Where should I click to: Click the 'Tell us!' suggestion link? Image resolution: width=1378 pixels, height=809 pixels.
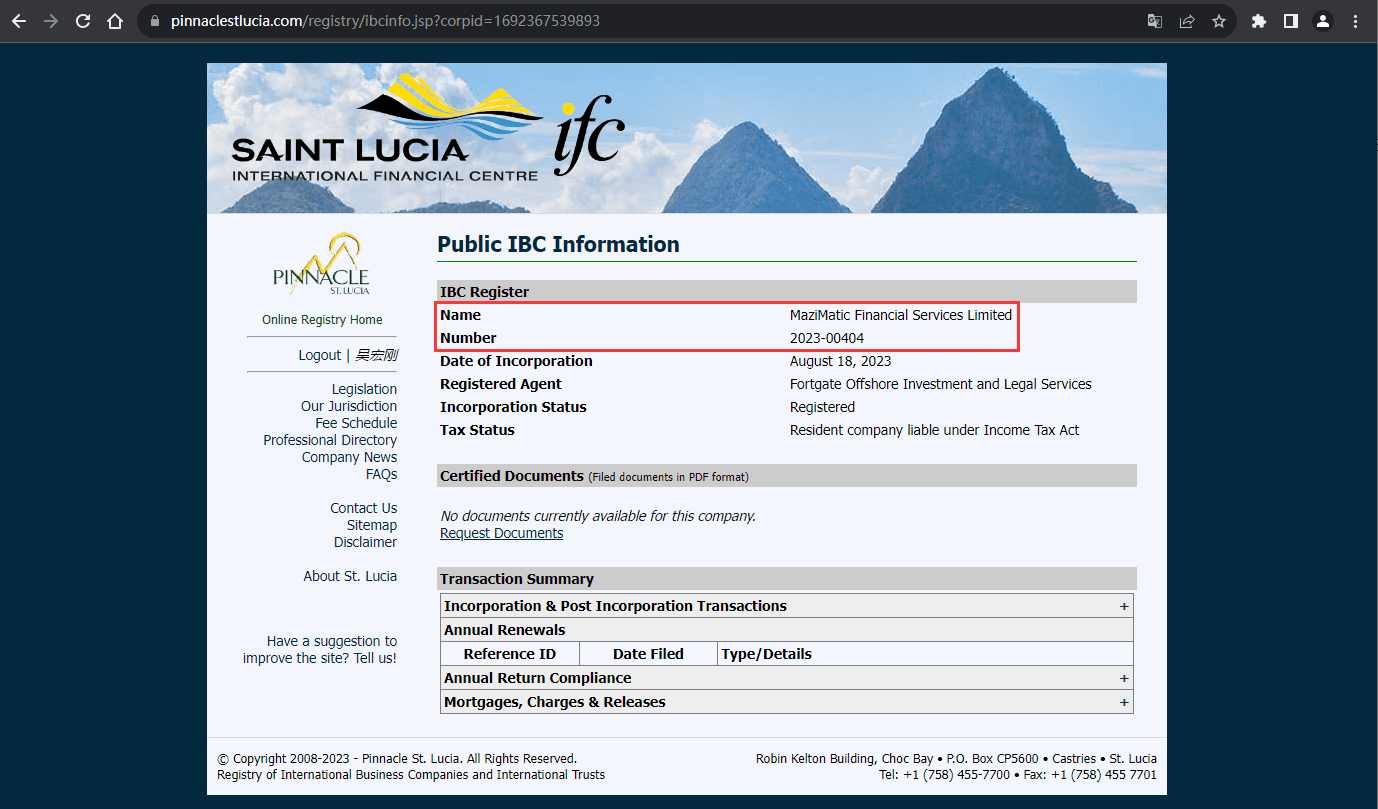375,658
